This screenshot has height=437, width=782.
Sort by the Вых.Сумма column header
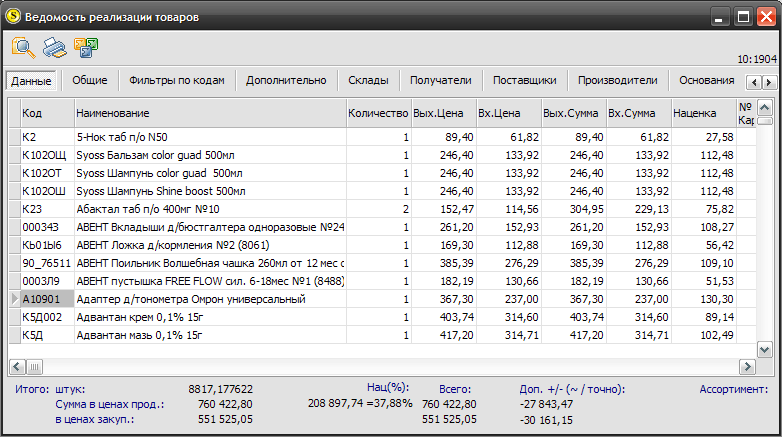click(574, 113)
